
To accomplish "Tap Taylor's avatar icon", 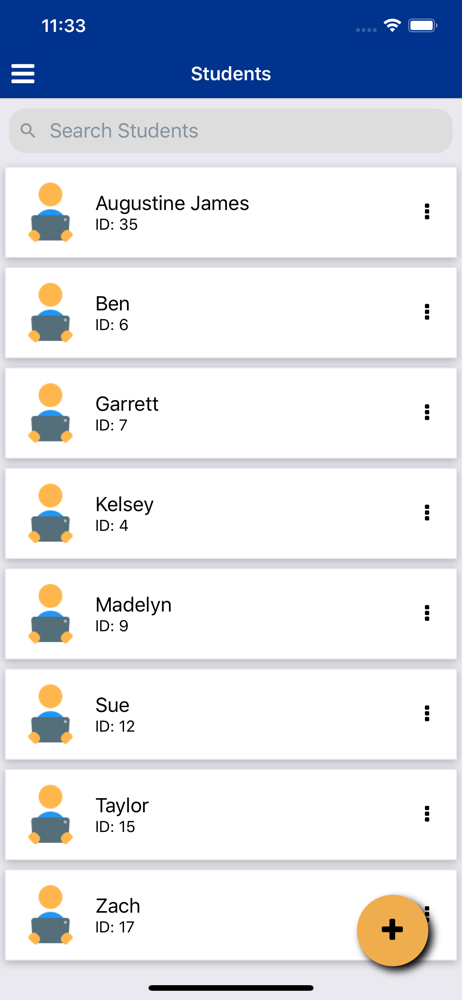I will pos(50,814).
